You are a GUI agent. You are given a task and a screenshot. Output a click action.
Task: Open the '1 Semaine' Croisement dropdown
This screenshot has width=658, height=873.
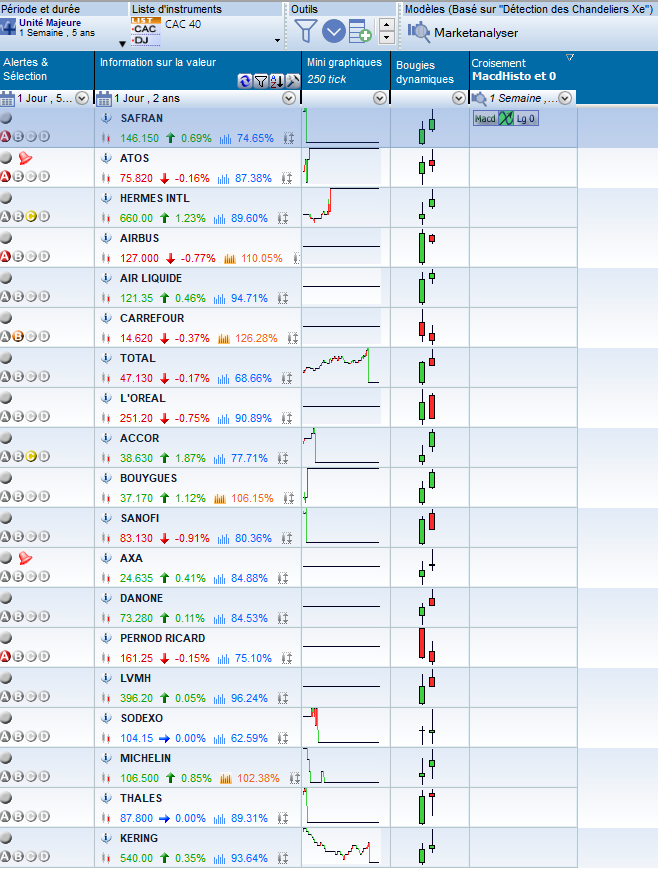pyautogui.click(x=565, y=99)
